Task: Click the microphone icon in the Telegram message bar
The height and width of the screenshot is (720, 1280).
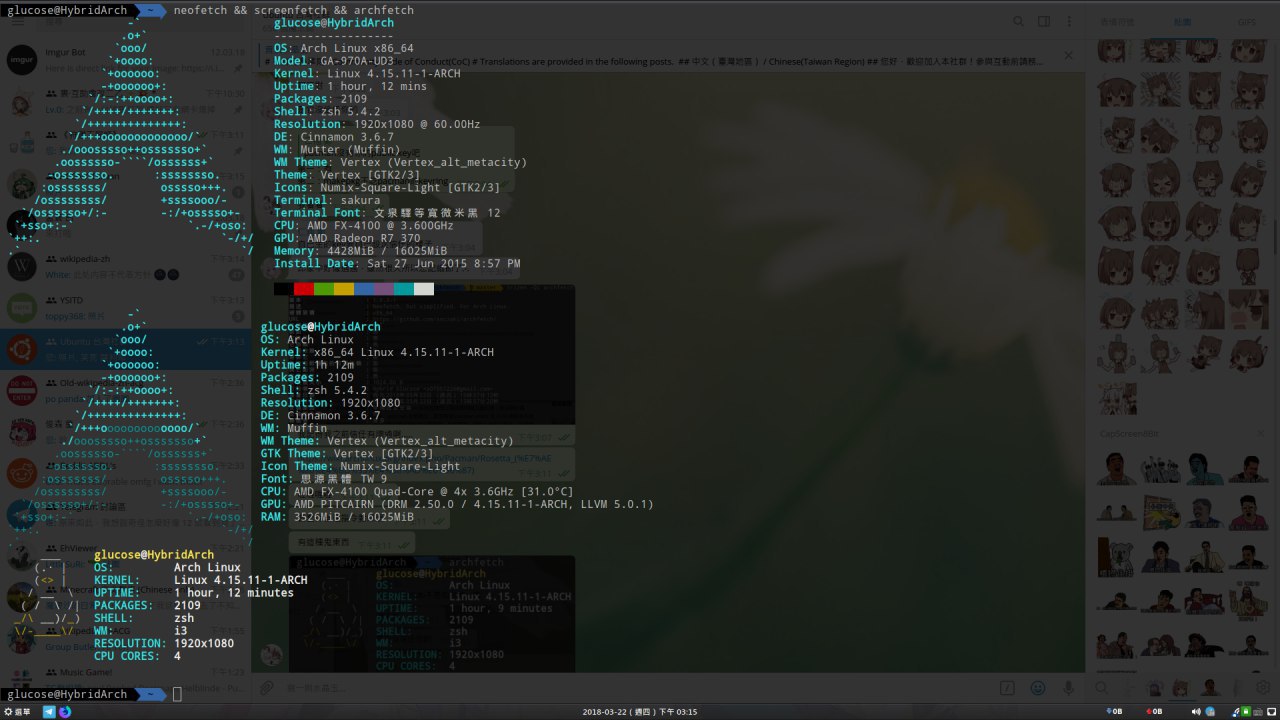Action: 1068,688
